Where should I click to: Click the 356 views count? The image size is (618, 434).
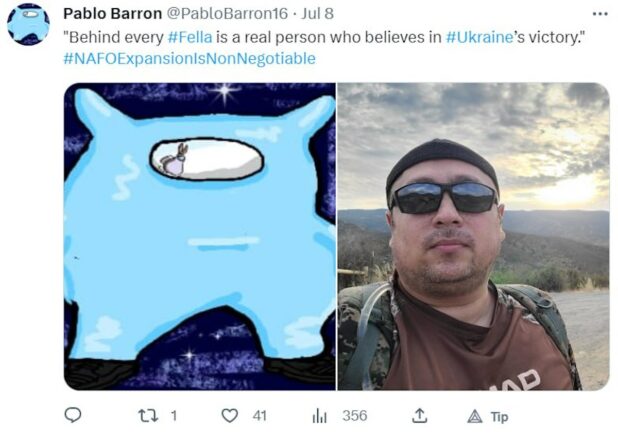(x=355, y=416)
